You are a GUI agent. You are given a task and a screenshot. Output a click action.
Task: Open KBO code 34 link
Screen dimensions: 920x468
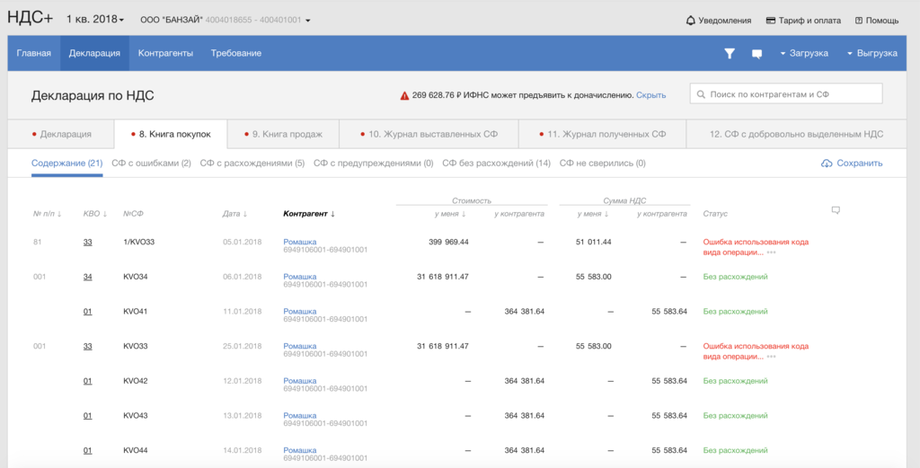pos(88,277)
